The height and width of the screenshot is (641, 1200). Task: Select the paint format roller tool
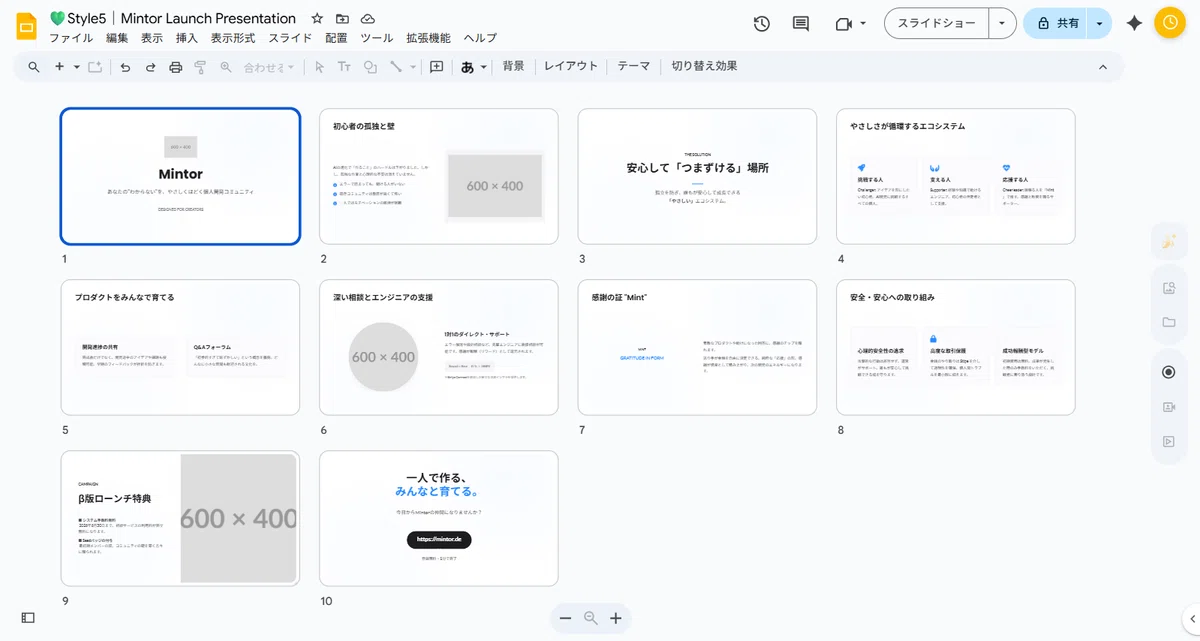[200, 67]
